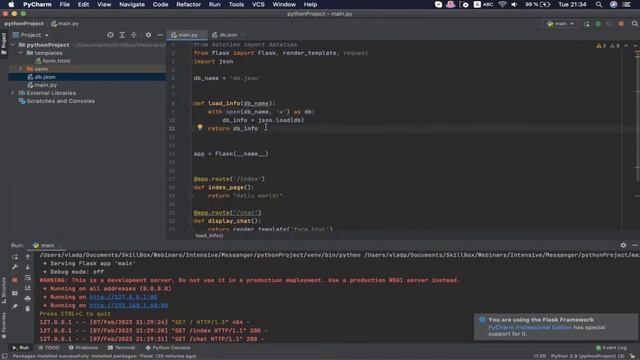Open Run panel settings gear
640x360 pixels.
click(623, 245)
